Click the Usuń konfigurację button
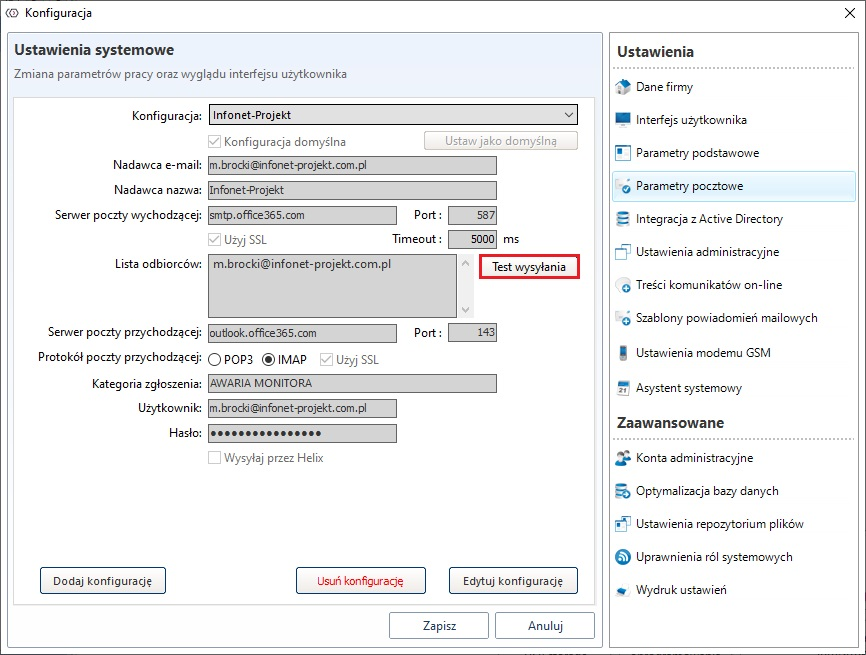The height and width of the screenshot is (655, 866). point(360,580)
